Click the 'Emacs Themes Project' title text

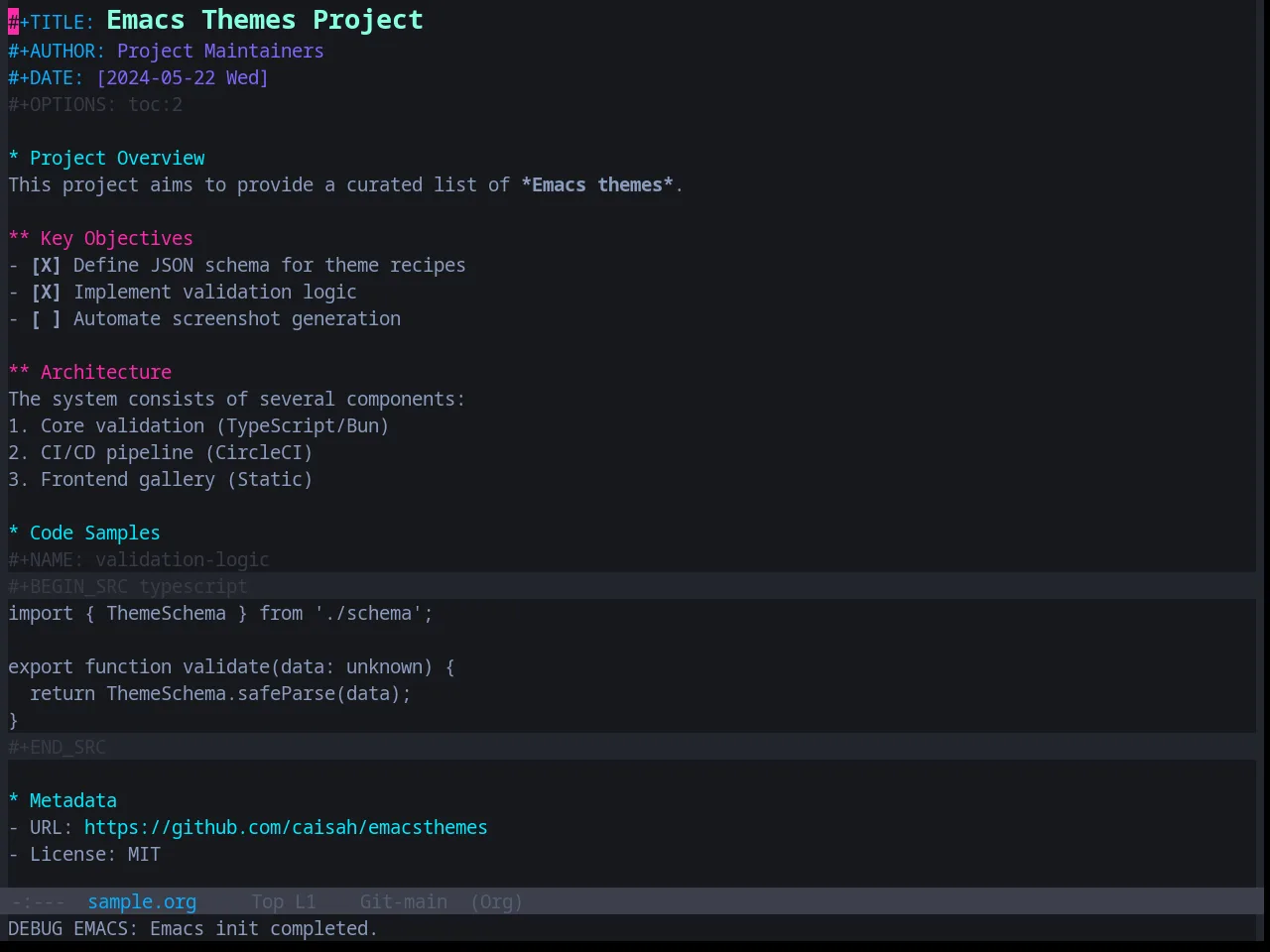[265, 20]
